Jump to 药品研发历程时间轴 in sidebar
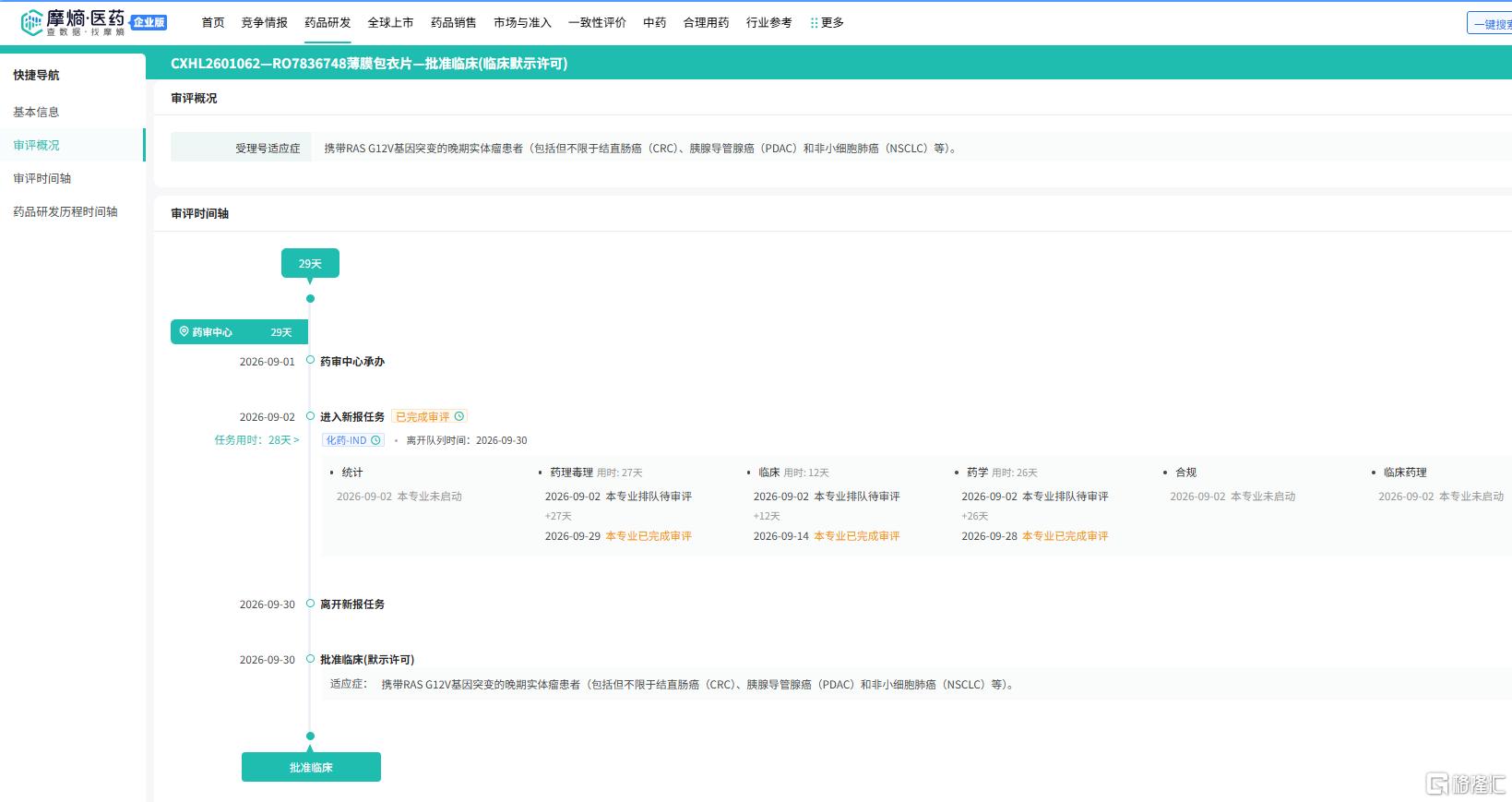Screen dimensions: 1512x802 [65, 211]
